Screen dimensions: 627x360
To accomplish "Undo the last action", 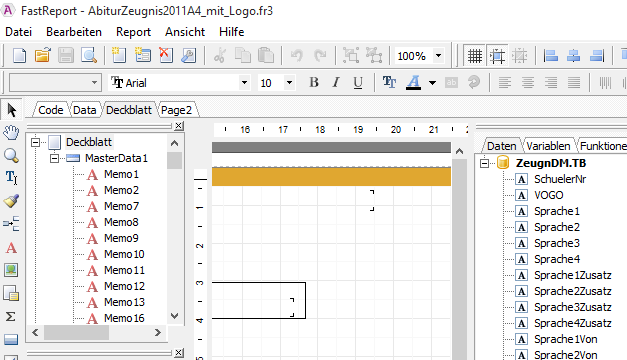I will point(296,56).
